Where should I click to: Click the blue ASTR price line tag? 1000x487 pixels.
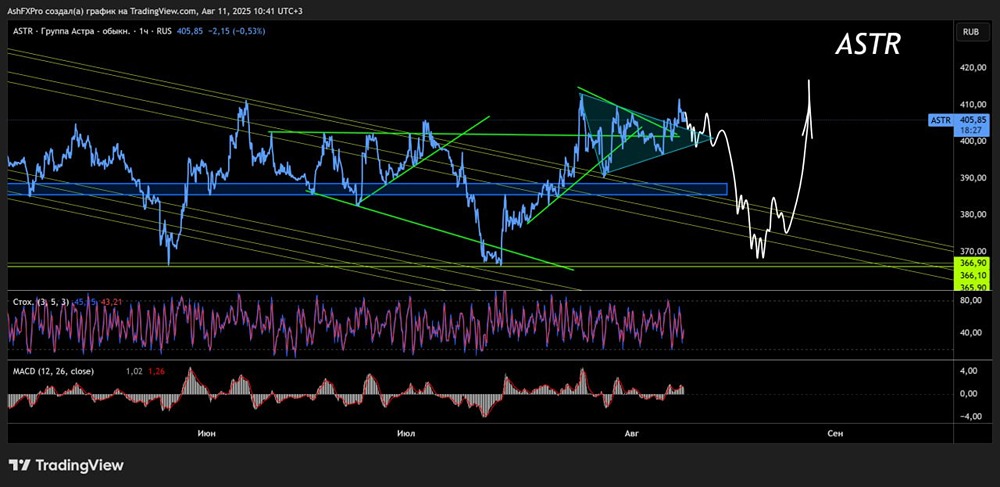click(x=941, y=119)
